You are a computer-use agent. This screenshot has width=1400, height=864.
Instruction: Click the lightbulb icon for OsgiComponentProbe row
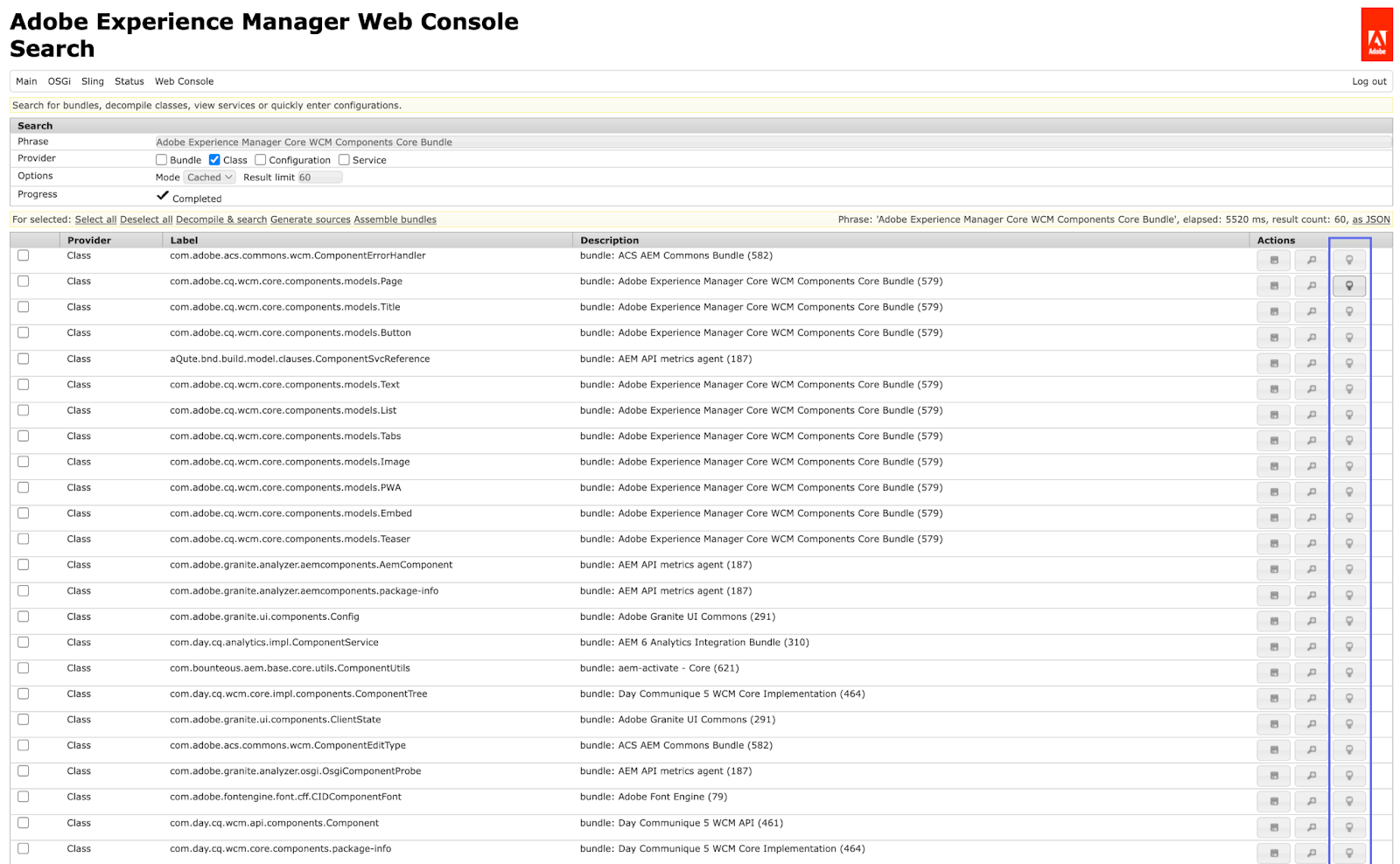pos(1348,776)
